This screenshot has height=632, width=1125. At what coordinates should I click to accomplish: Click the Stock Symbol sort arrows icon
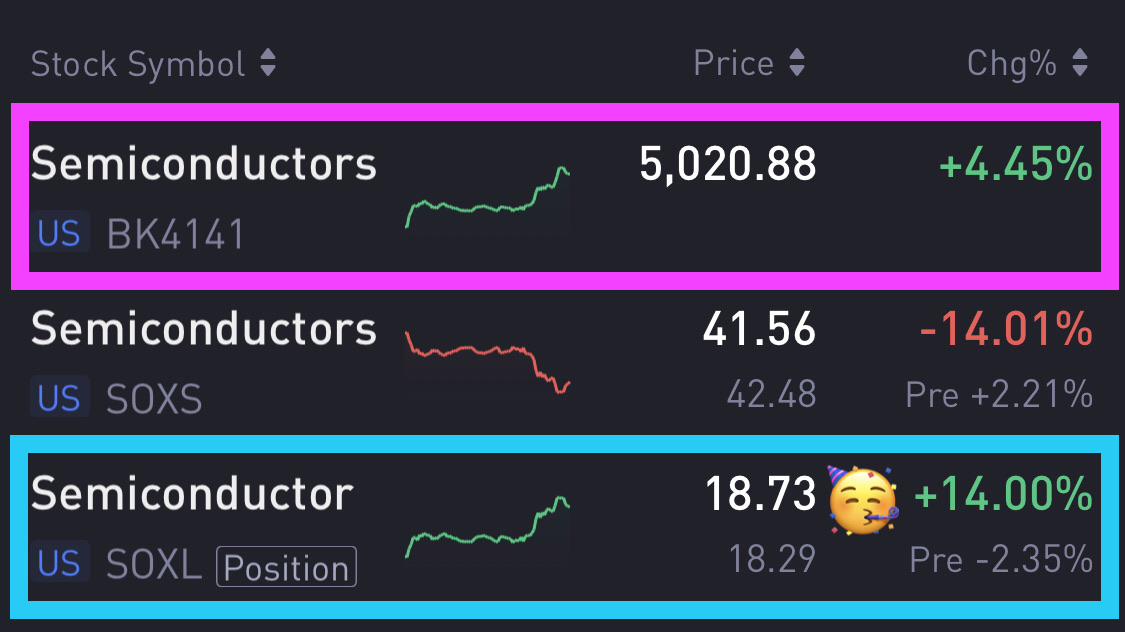pos(267,65)
